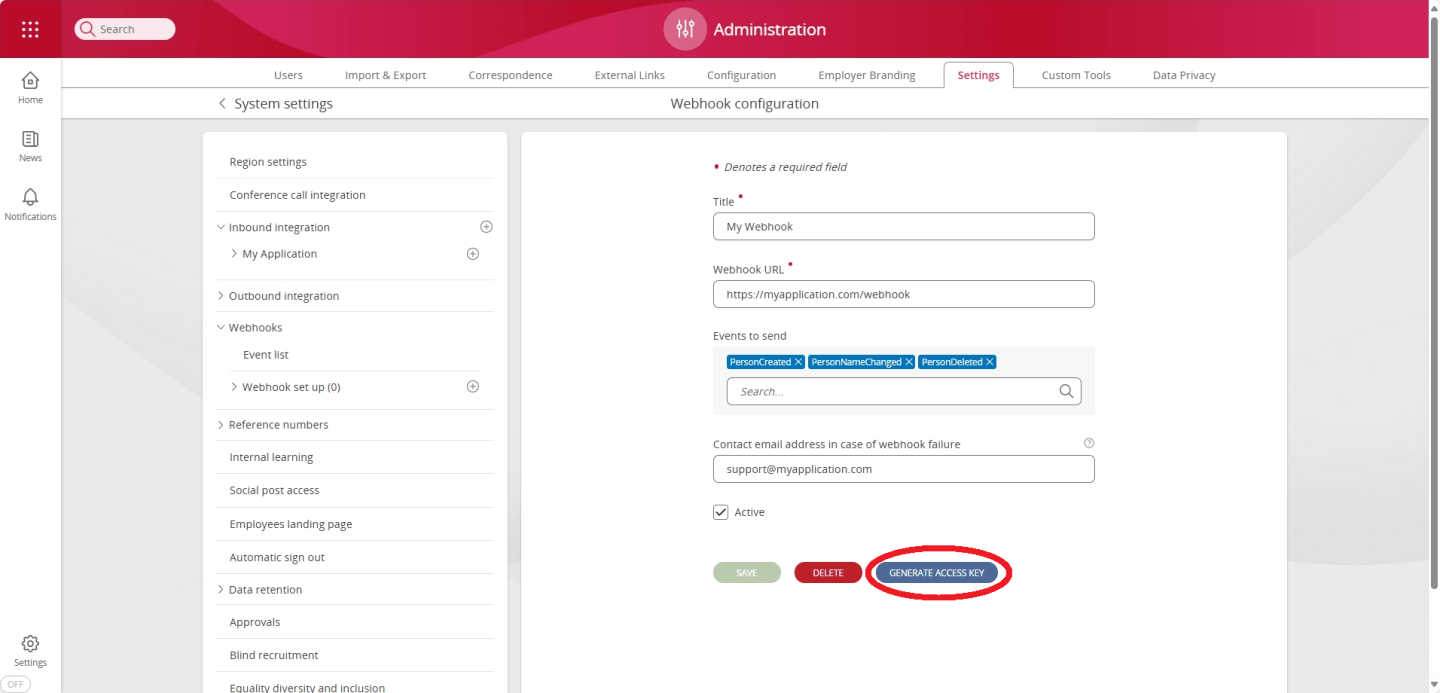Click the Home icon in the sidebar
Screen dimensions: 1440x693
(29, 84)
